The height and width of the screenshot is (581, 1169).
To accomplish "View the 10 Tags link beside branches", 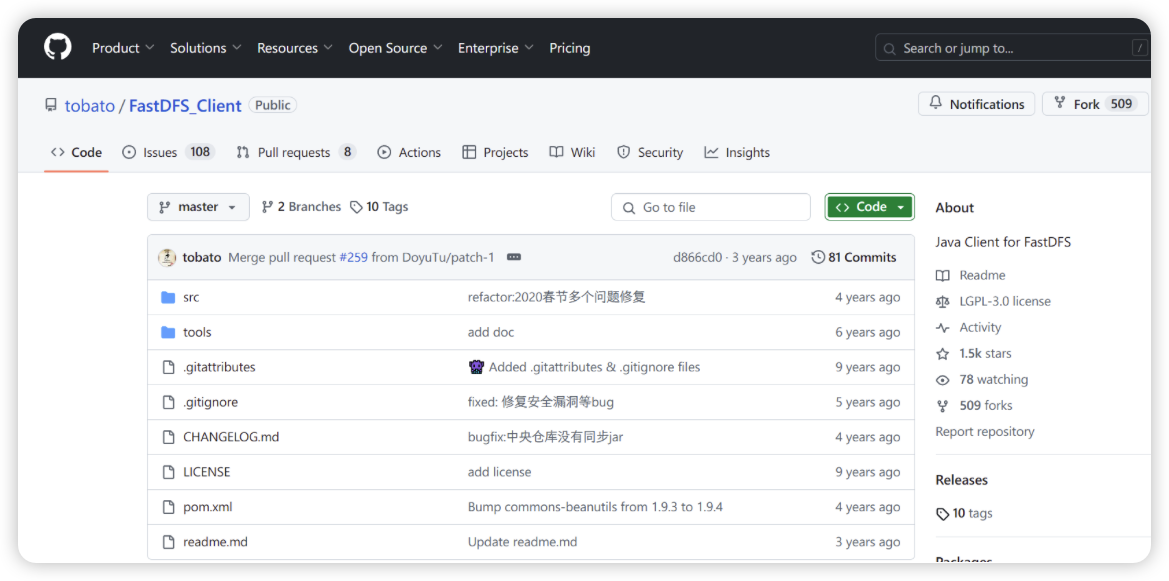I will tap(379, 207).
